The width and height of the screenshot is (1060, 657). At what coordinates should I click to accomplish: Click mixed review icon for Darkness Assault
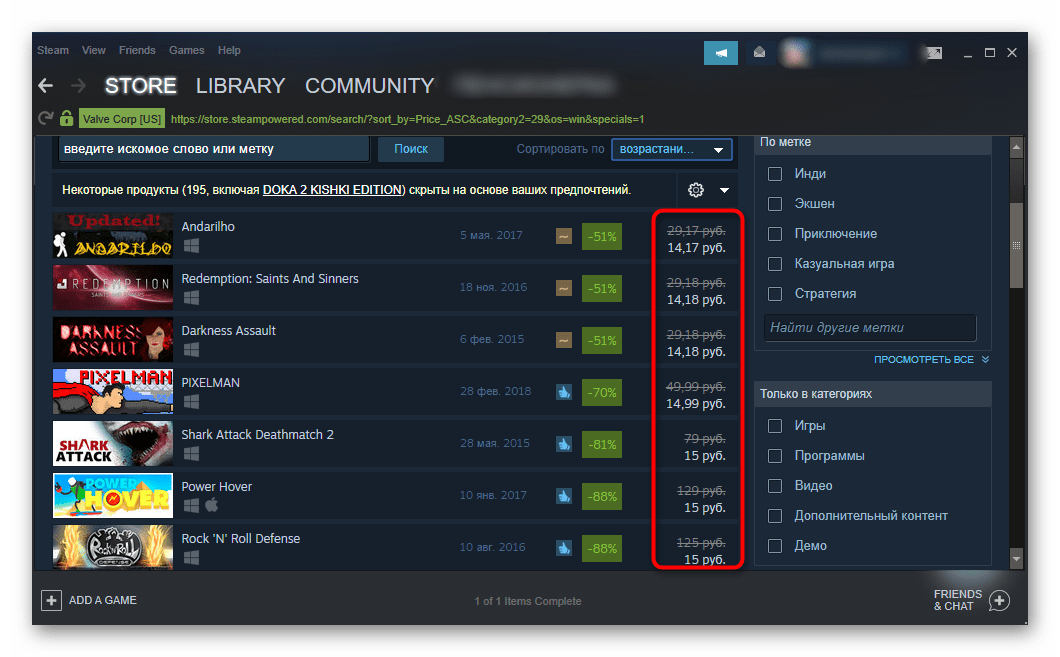click(x=564, y=340)
